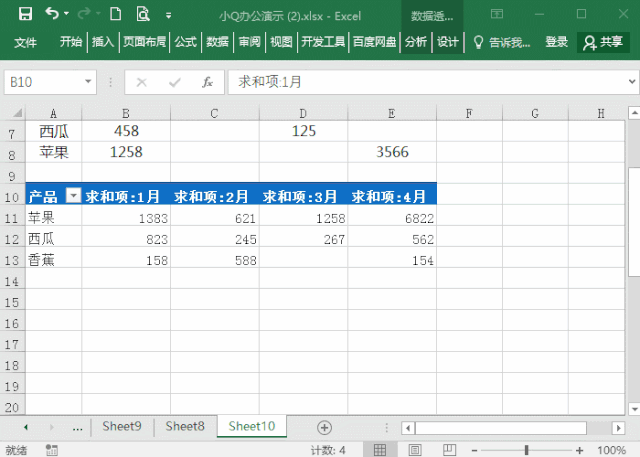Click the Enter checkmark formula button
The image size is (640, 457).
click(175, 82)
